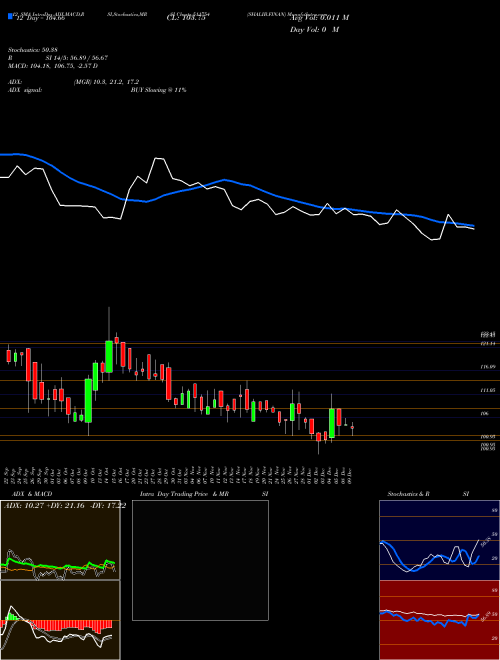Click the 111.05 price axis label
The image size is (500, 660).
[488, 391]
